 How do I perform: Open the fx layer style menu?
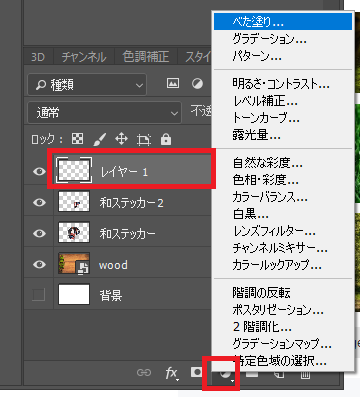(x=171, y=373)
